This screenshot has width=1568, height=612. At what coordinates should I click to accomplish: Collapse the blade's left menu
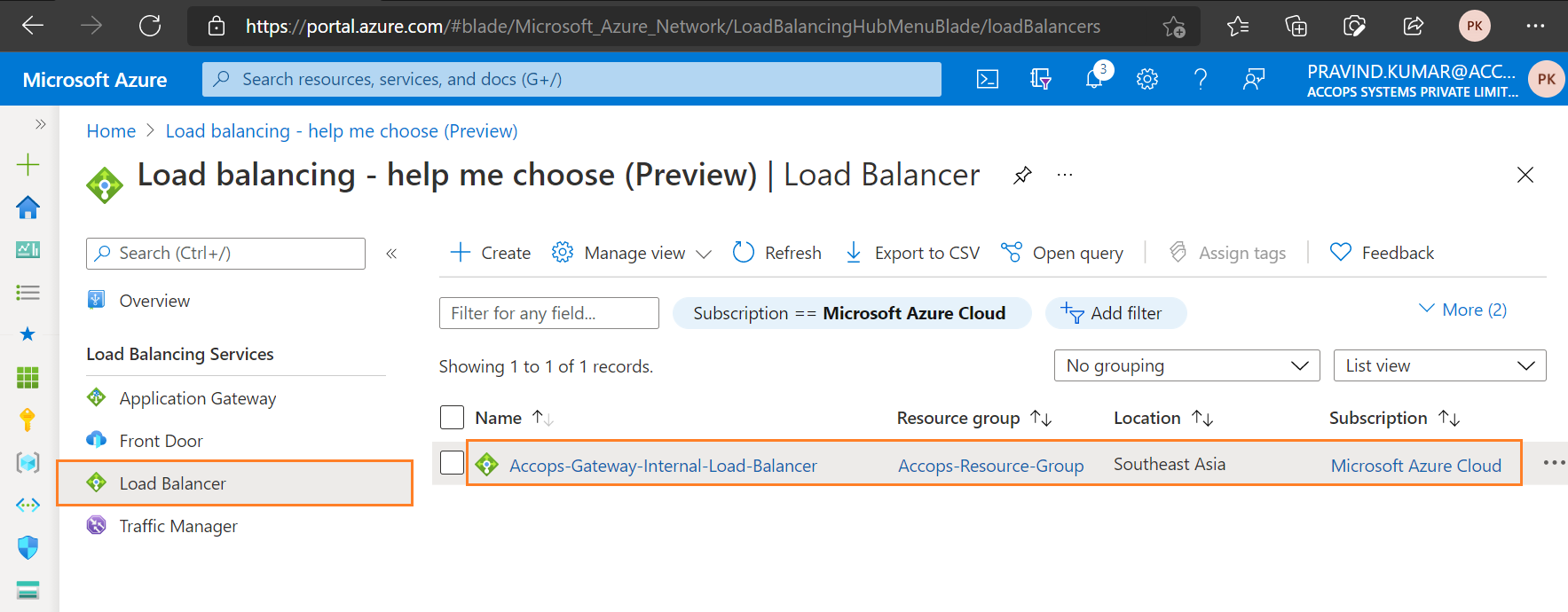[391, 254]
